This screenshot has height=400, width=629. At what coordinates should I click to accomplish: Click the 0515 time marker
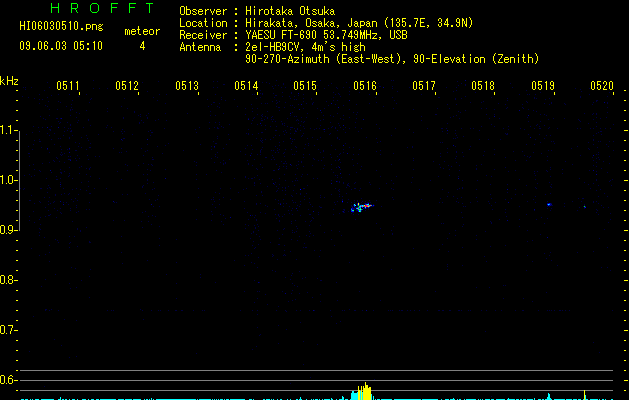[x=304, y=86]
